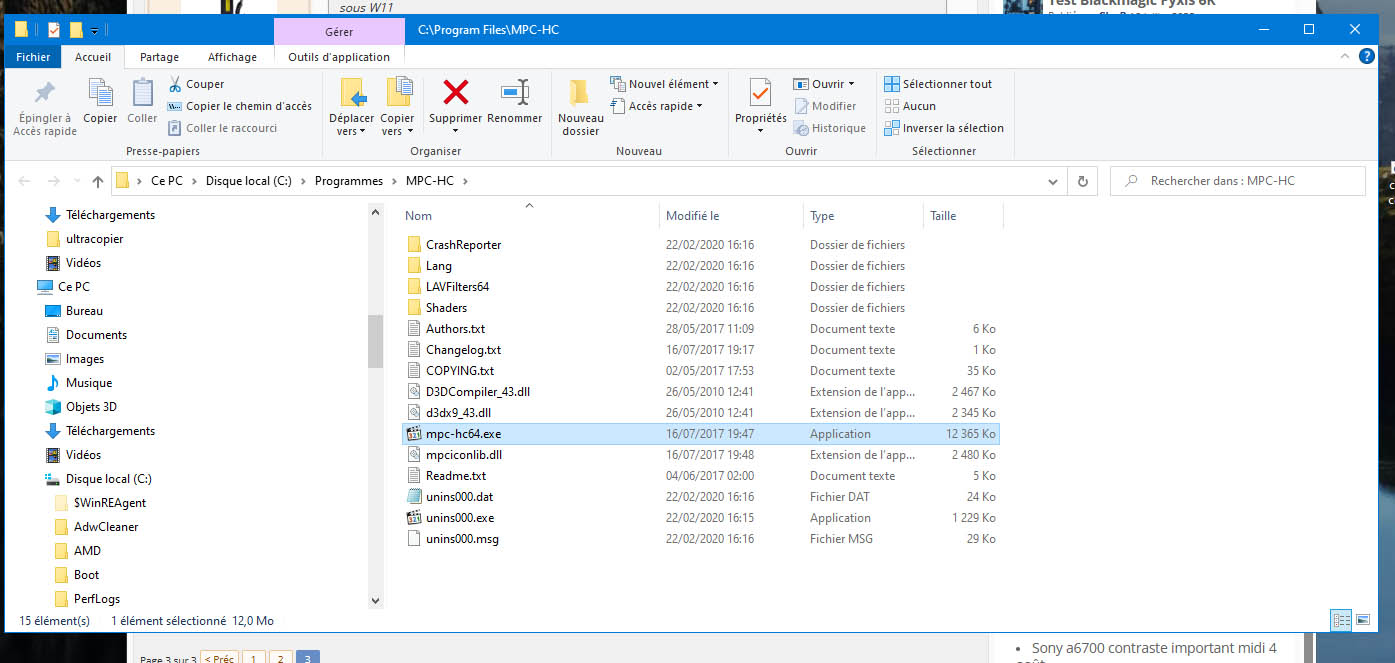This screenshot has width=1395, height=663.
Task: Switch to details view icon
Action: pos(1341,621)
